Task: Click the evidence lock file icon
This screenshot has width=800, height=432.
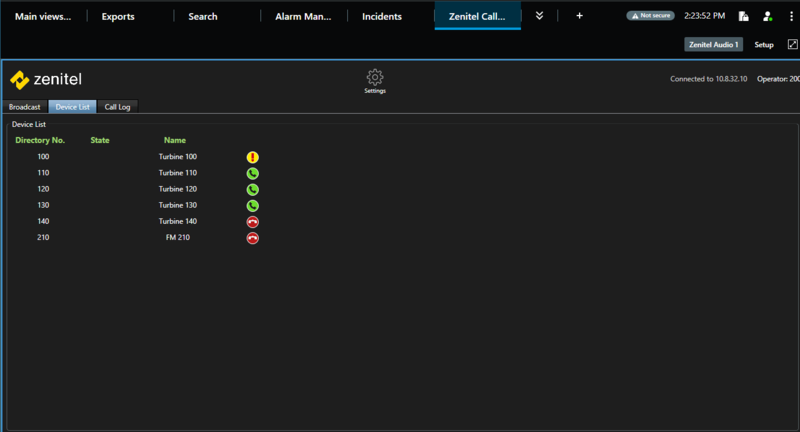Action: click(743, 16)
